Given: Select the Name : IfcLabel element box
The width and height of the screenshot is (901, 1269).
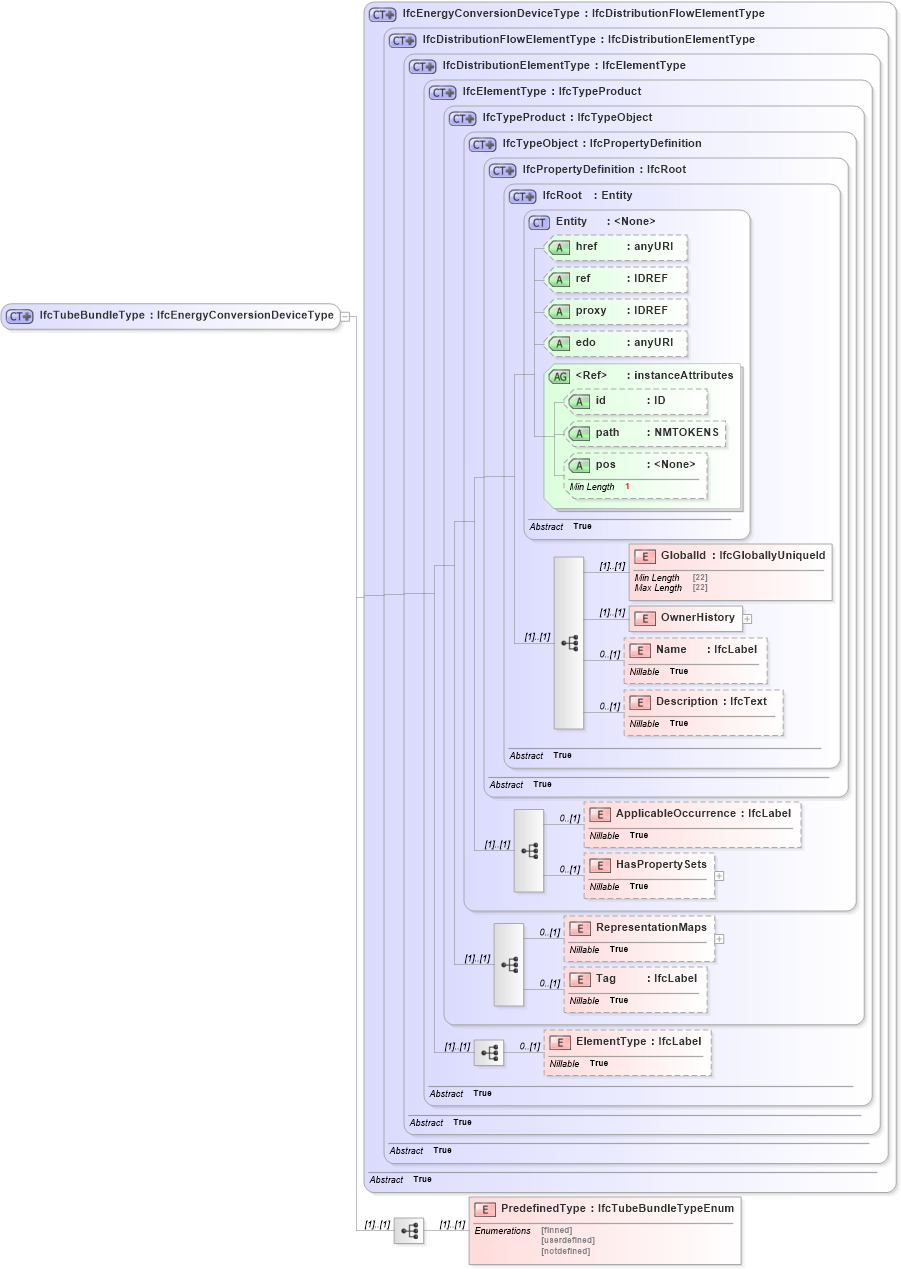Looking at the screenshot, I should [x=694, y=659].
